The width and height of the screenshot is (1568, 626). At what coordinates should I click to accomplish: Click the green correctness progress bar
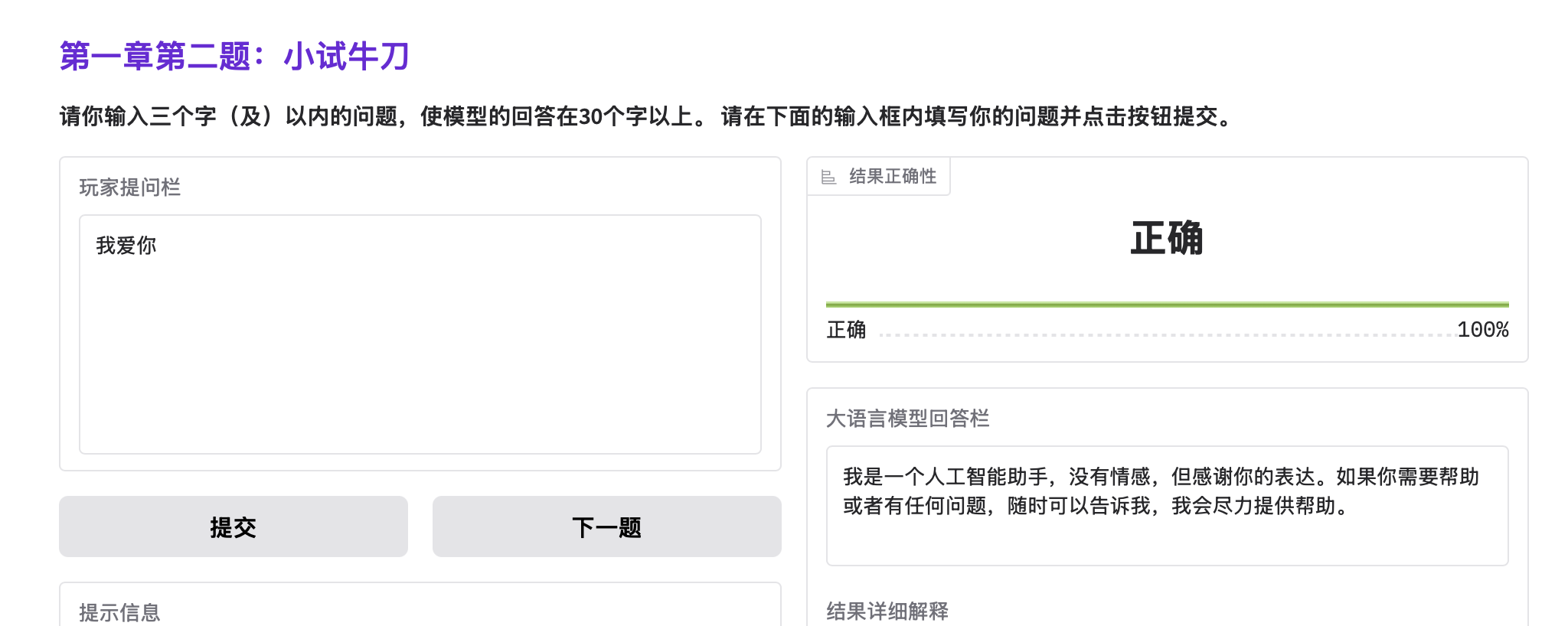click(x=1167, y=305)
